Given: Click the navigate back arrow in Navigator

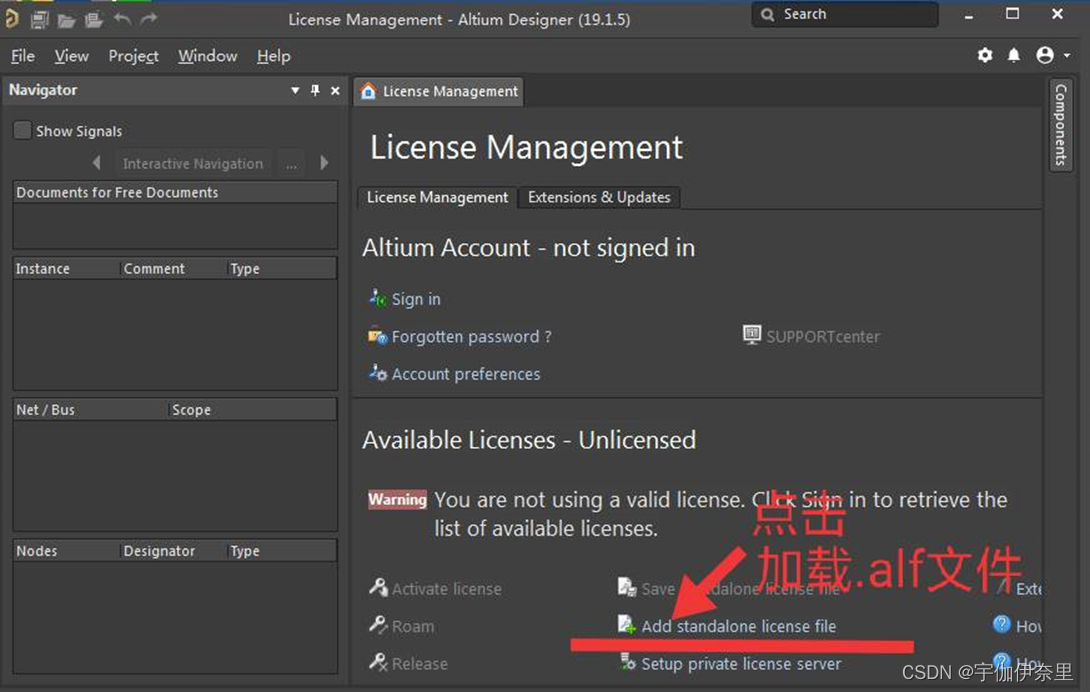Looking at the screenshot, I should click(x=97, y=163).
